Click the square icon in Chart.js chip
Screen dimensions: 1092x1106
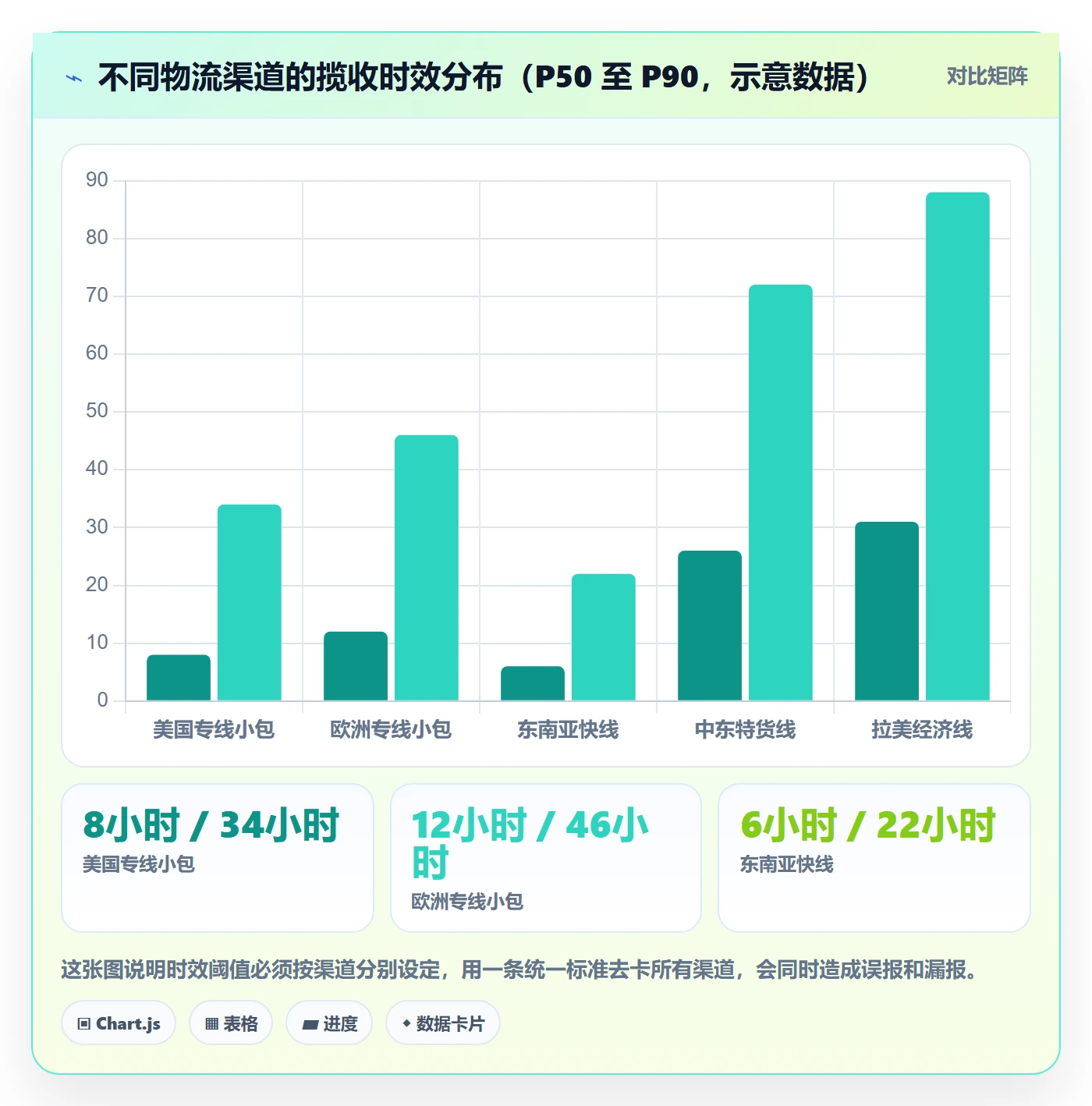click(x=84, y=1024)
